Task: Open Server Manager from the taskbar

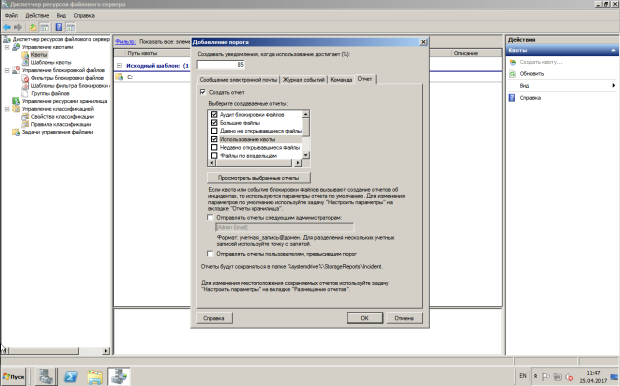Action: [x=46, y=376]
